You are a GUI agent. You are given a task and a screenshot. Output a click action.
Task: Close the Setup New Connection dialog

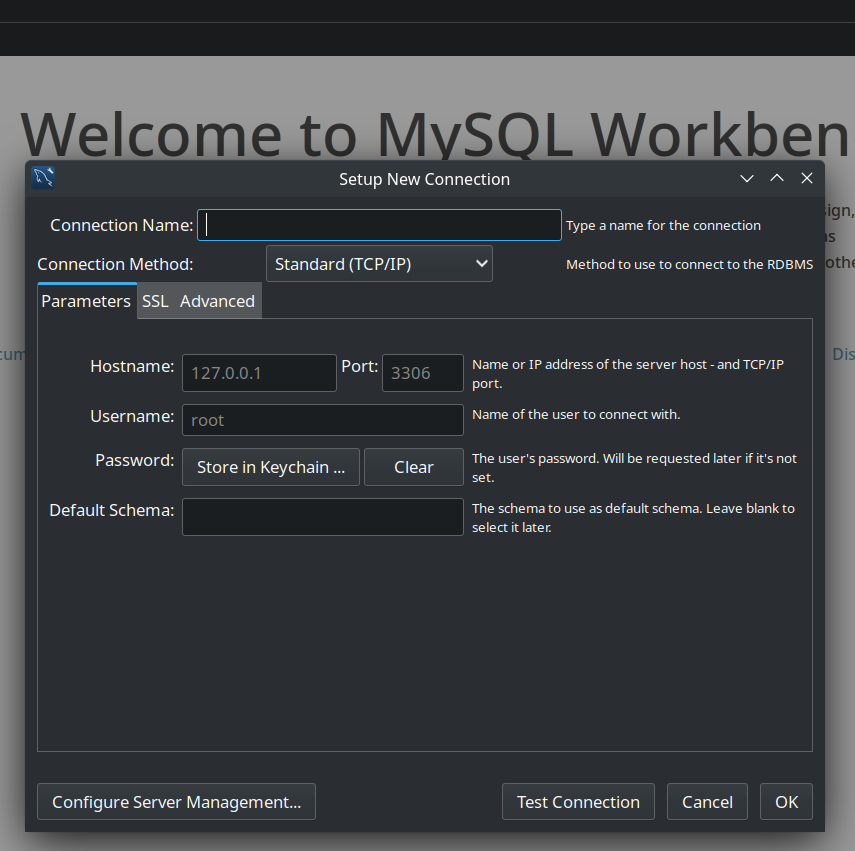click(x=806, y=179)
